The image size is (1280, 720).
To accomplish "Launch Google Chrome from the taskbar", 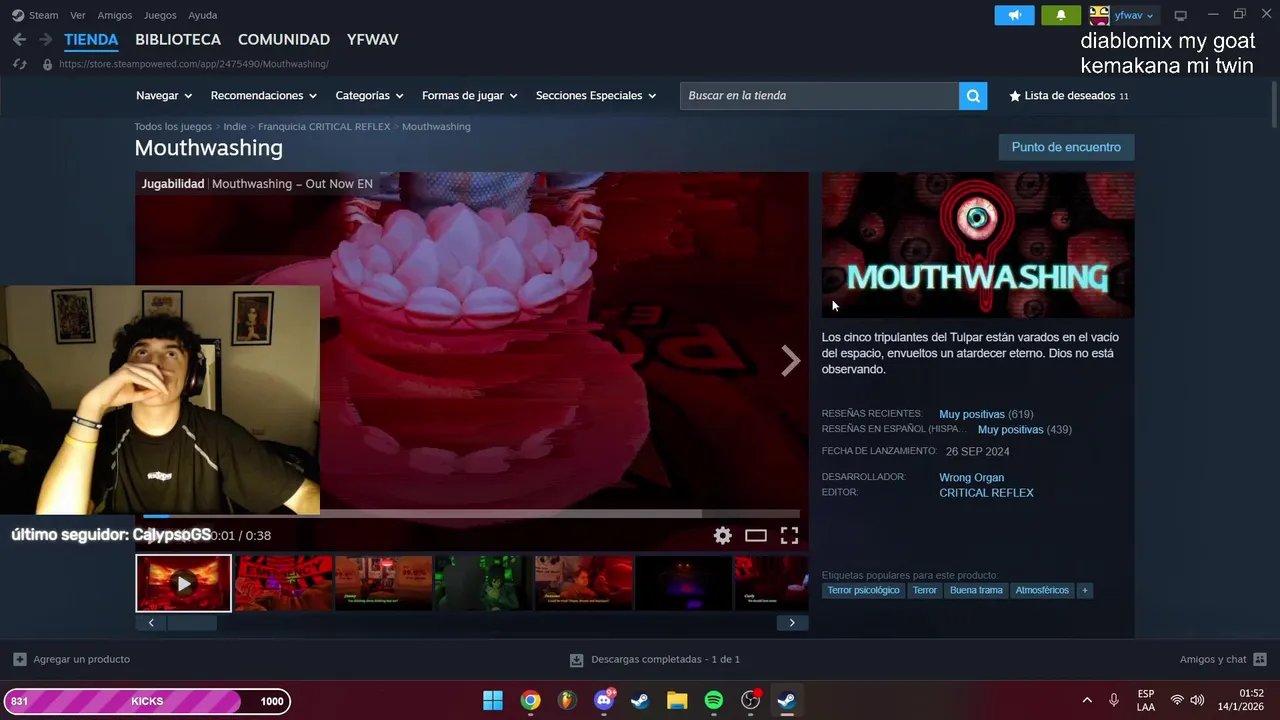I will point(530,700).
